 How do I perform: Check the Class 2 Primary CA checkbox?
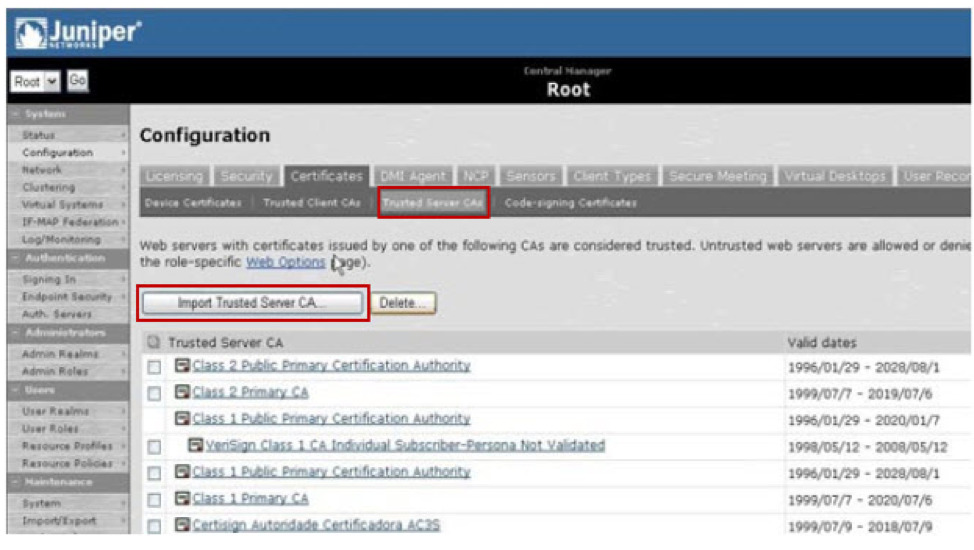[154, 394]
